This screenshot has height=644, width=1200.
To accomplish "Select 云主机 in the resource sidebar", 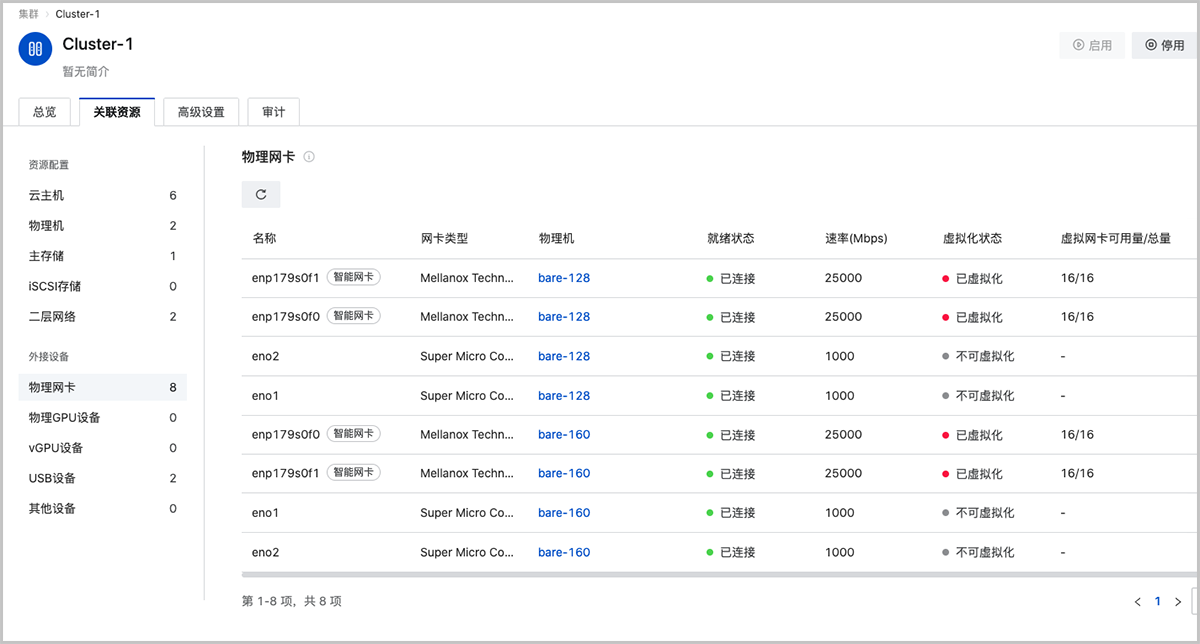I will (47, 196).
